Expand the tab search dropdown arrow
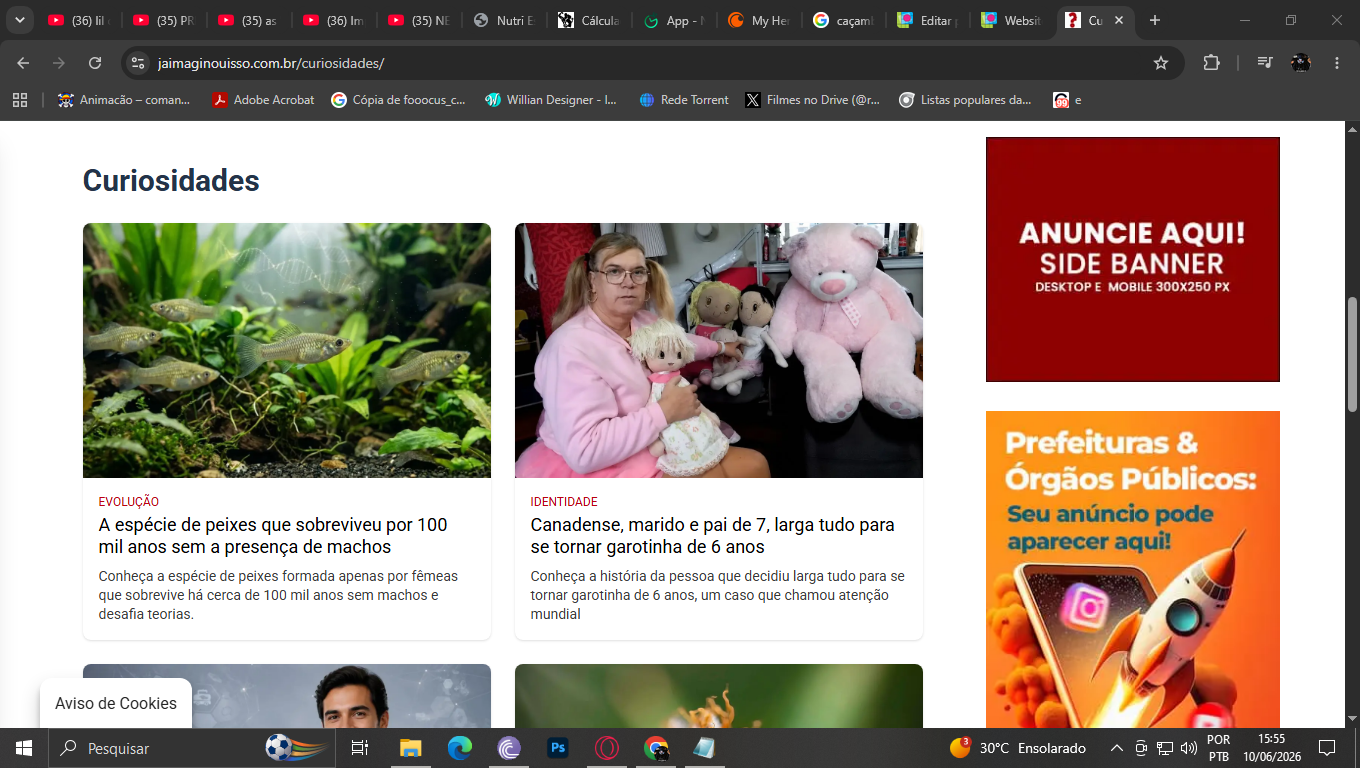This screenshot has width=1360, height=768. click(x=19, y=20)
